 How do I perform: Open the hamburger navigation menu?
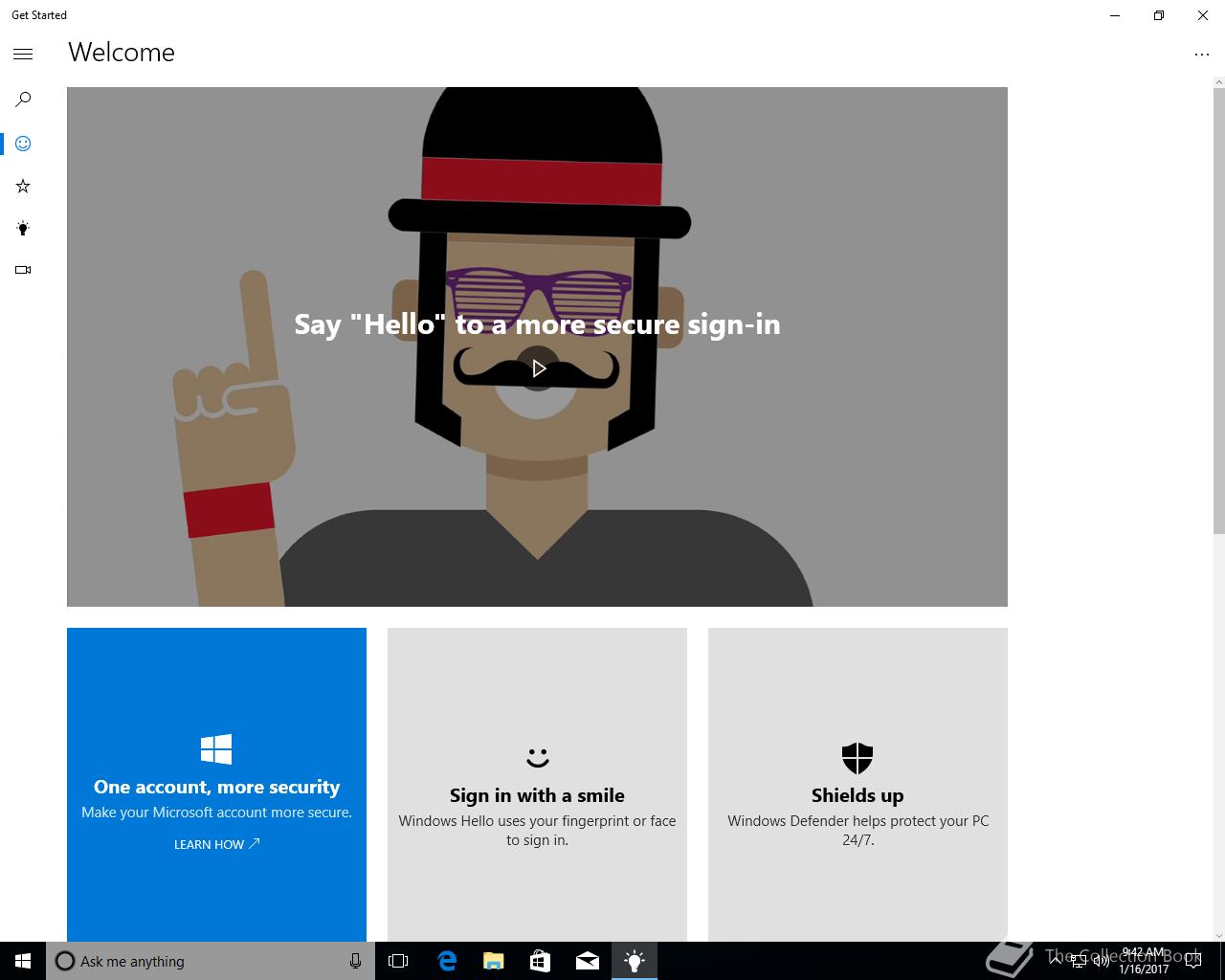23,54
